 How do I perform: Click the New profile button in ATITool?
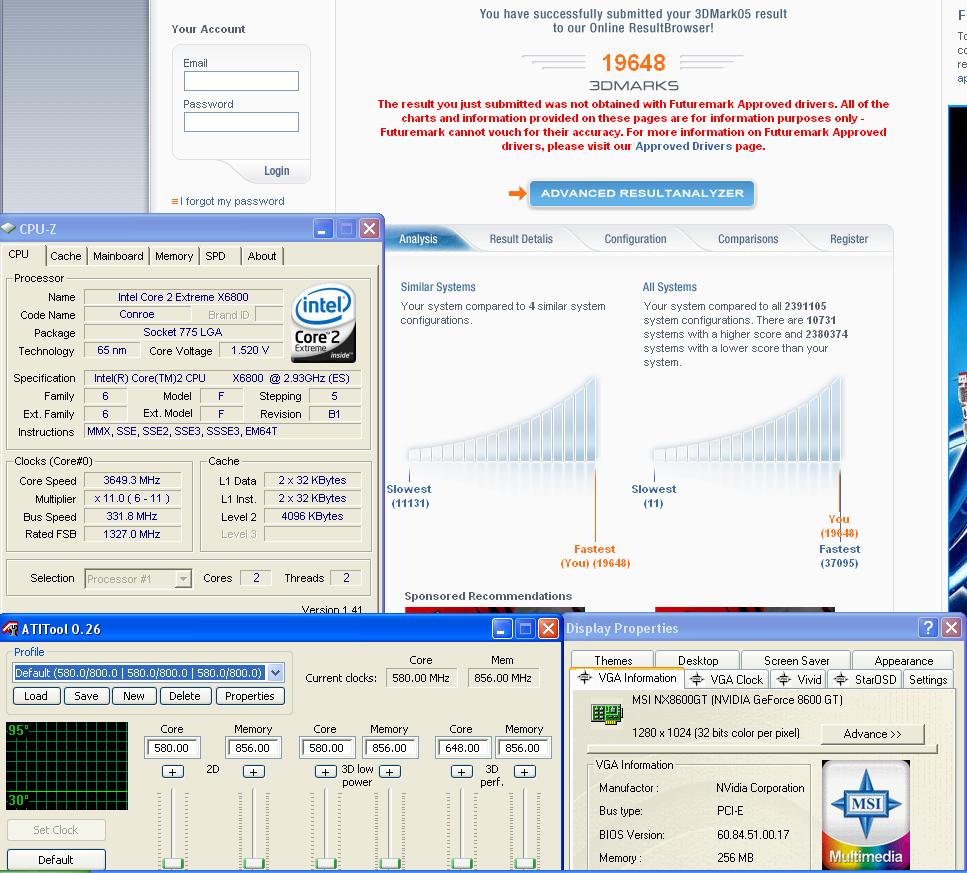pos(134,696)
